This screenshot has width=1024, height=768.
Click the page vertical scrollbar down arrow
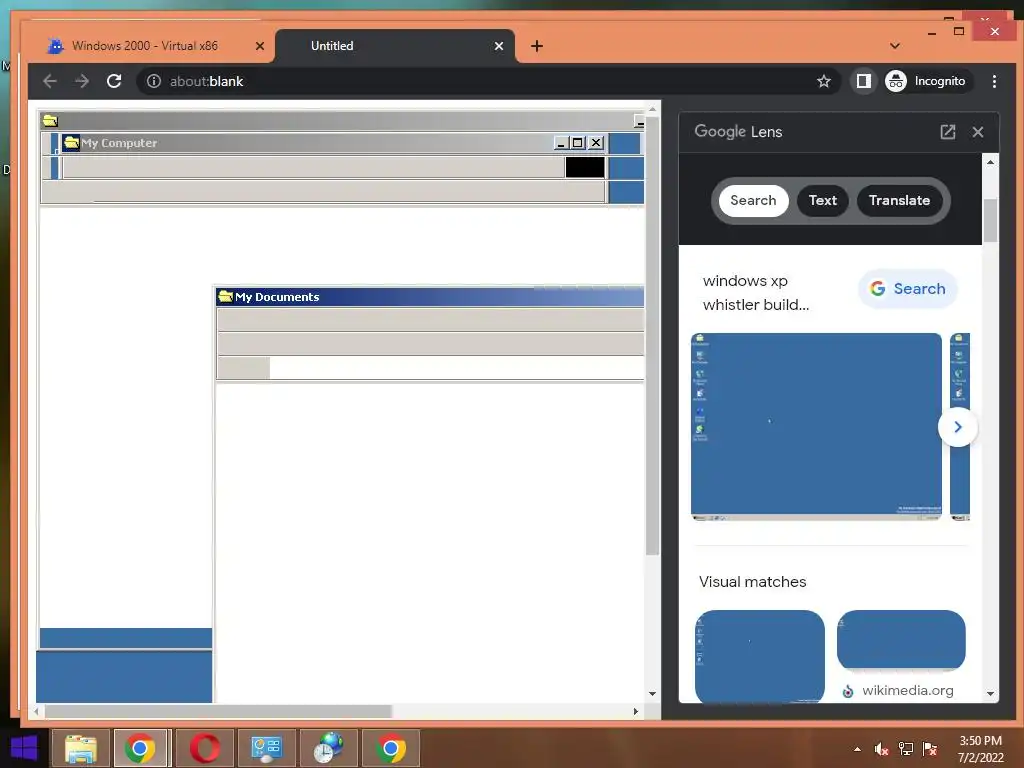652,694
